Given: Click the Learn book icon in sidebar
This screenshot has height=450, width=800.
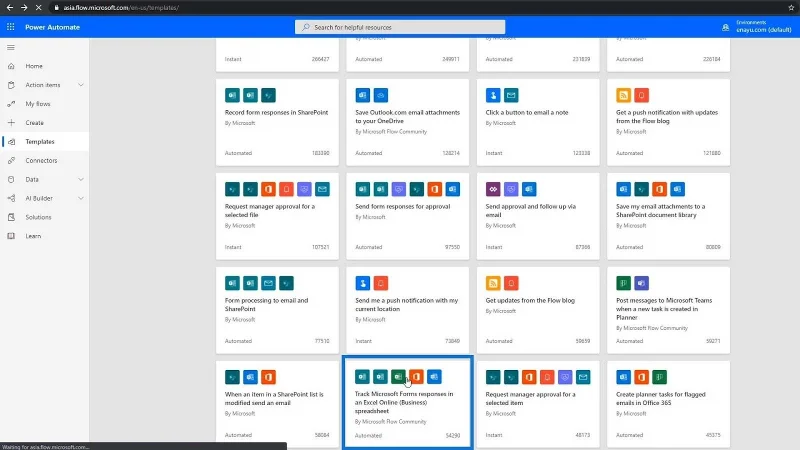Looking at the screenshot, I should pos(11,236).
